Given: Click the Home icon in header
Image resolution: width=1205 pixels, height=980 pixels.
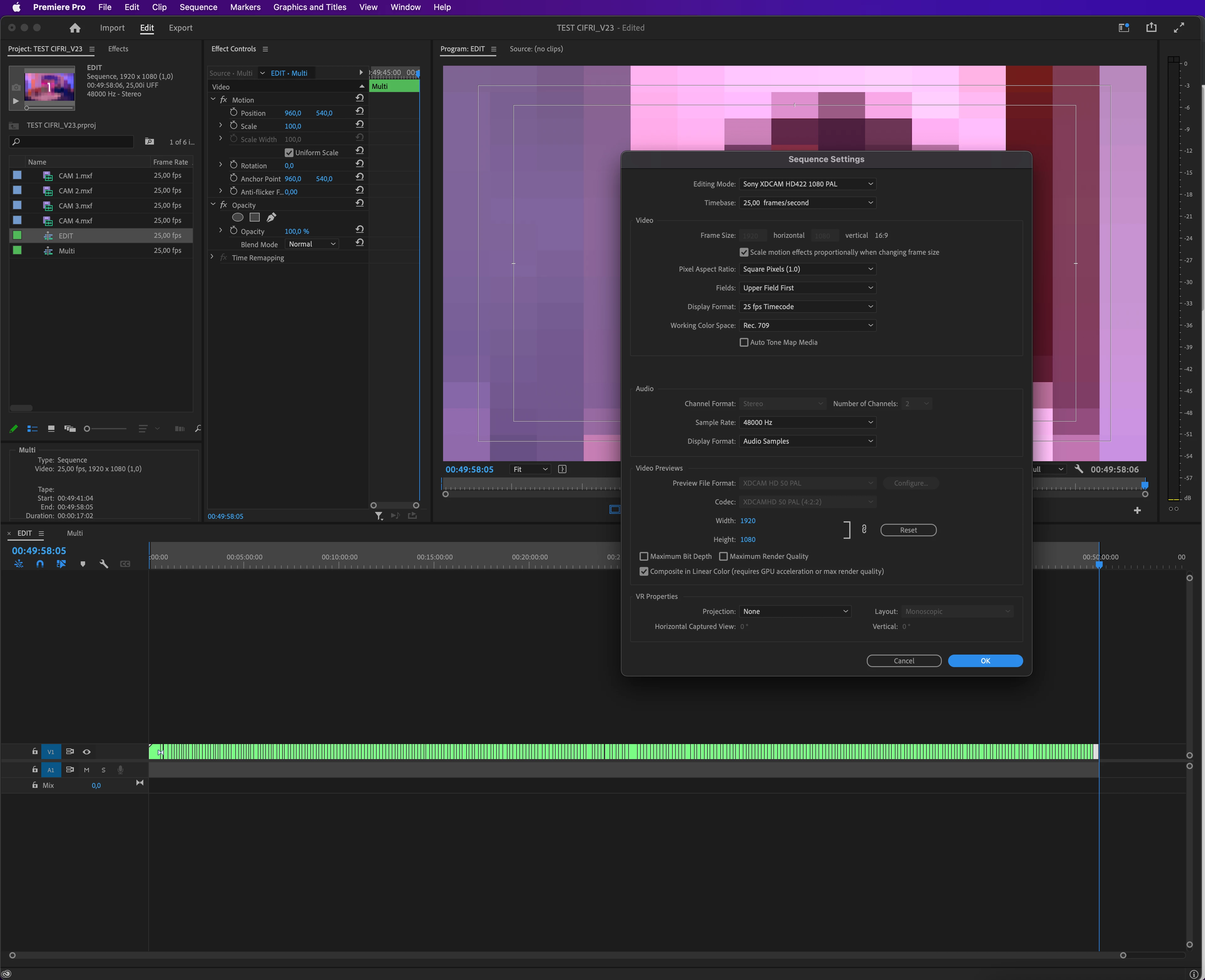Looking at the screenshot, I should click(75, 28).
